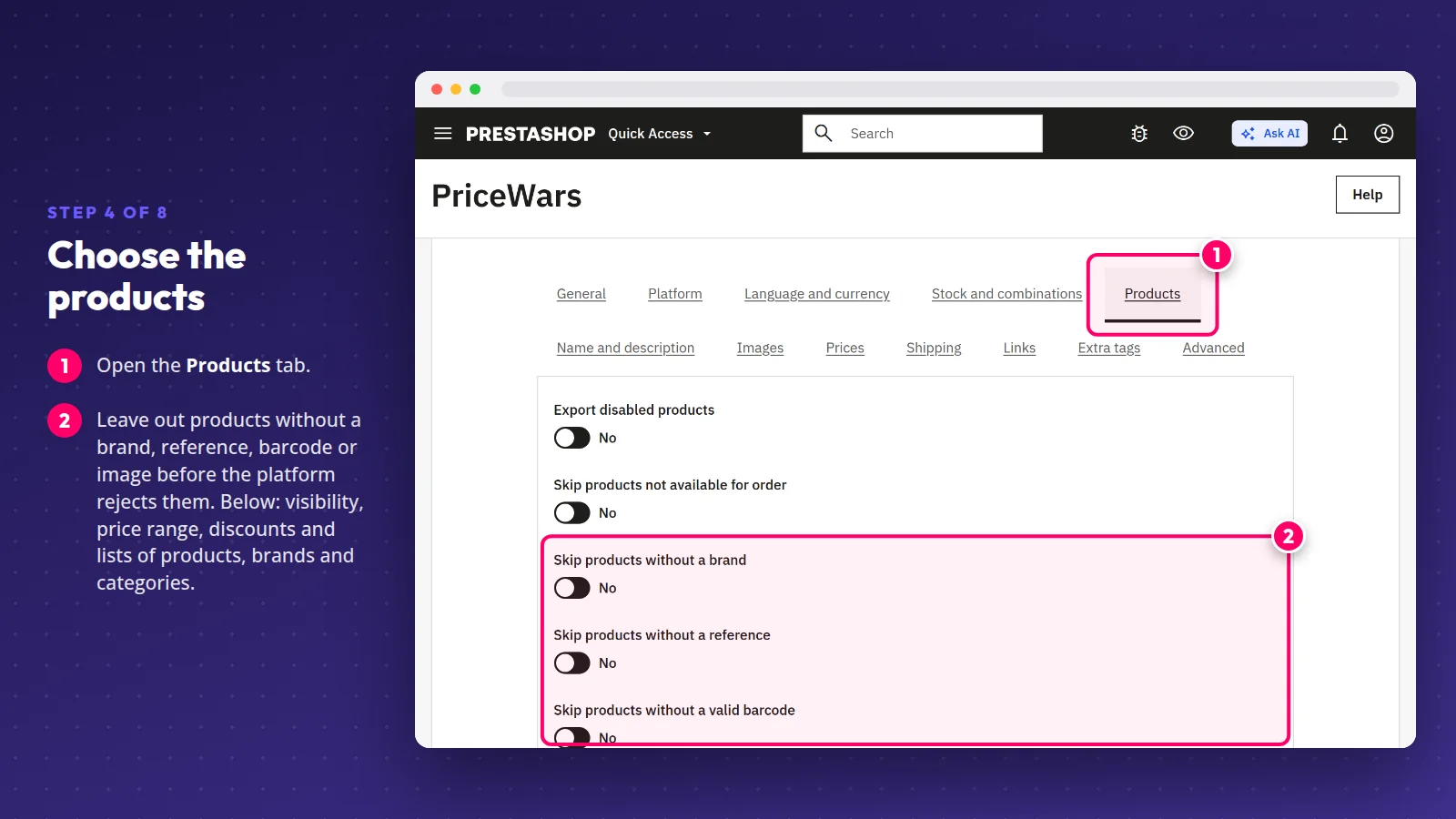This screenshot has height=819, width=1456.
Task: Open the debug mode bug icon
Action: (x=1139, y=134)
